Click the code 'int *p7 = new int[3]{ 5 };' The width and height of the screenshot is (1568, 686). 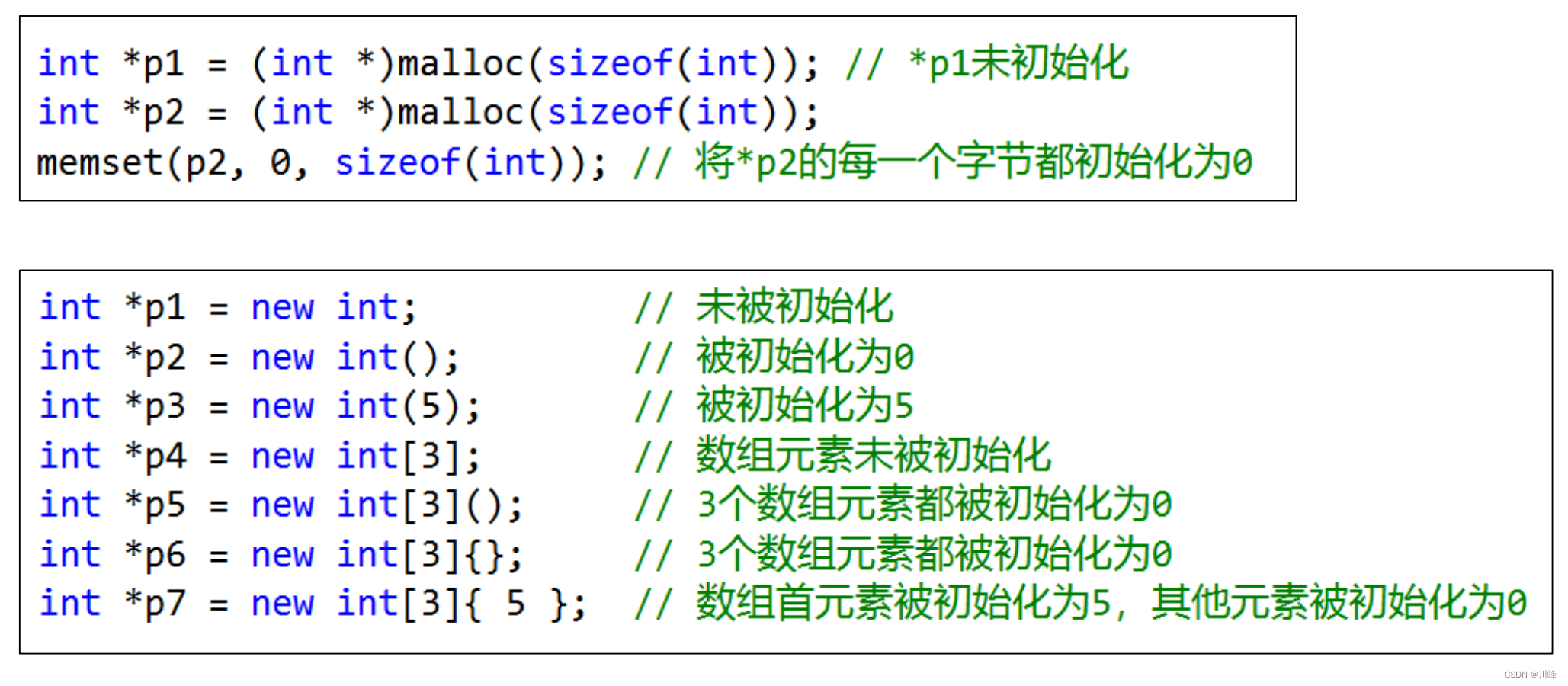point(313,604)
